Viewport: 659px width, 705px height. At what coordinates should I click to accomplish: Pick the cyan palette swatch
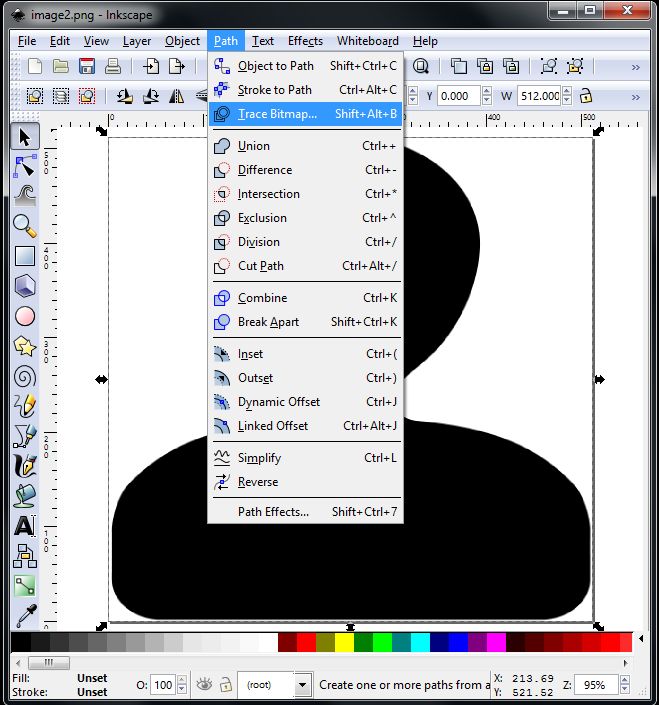pyautogui.click(x=420, y=643)
